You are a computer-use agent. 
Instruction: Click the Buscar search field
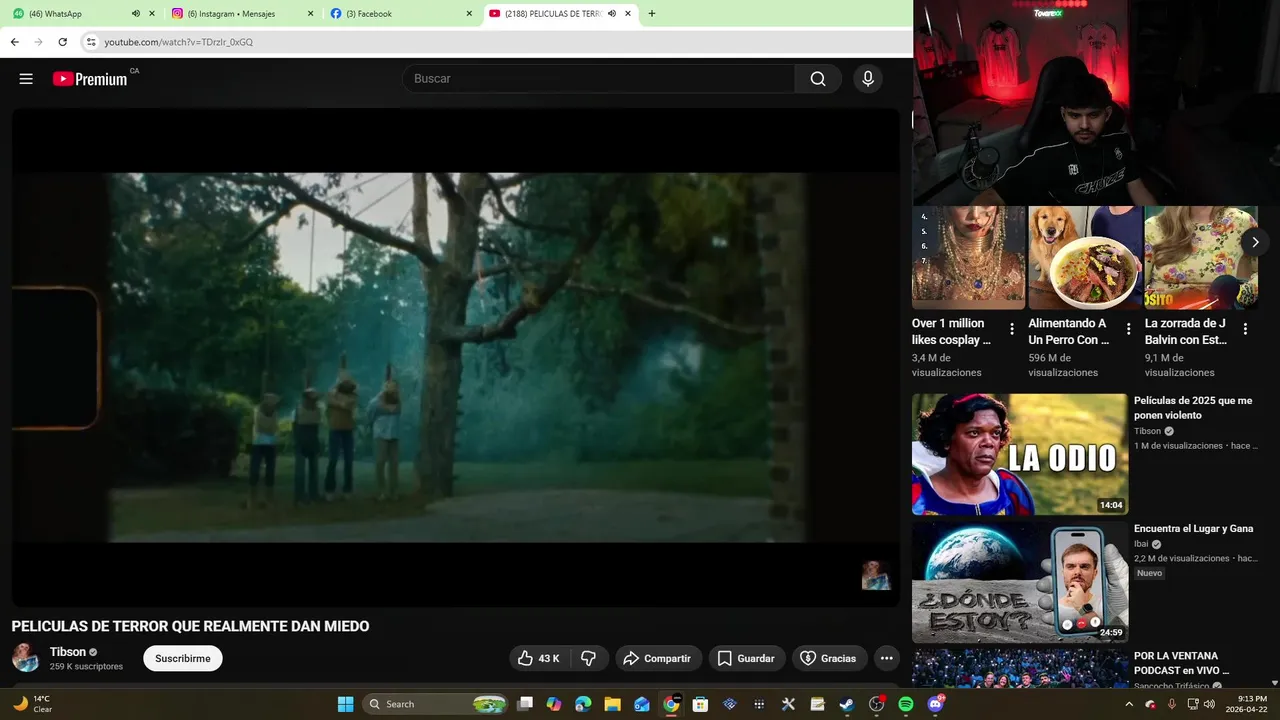coord(598,79)
